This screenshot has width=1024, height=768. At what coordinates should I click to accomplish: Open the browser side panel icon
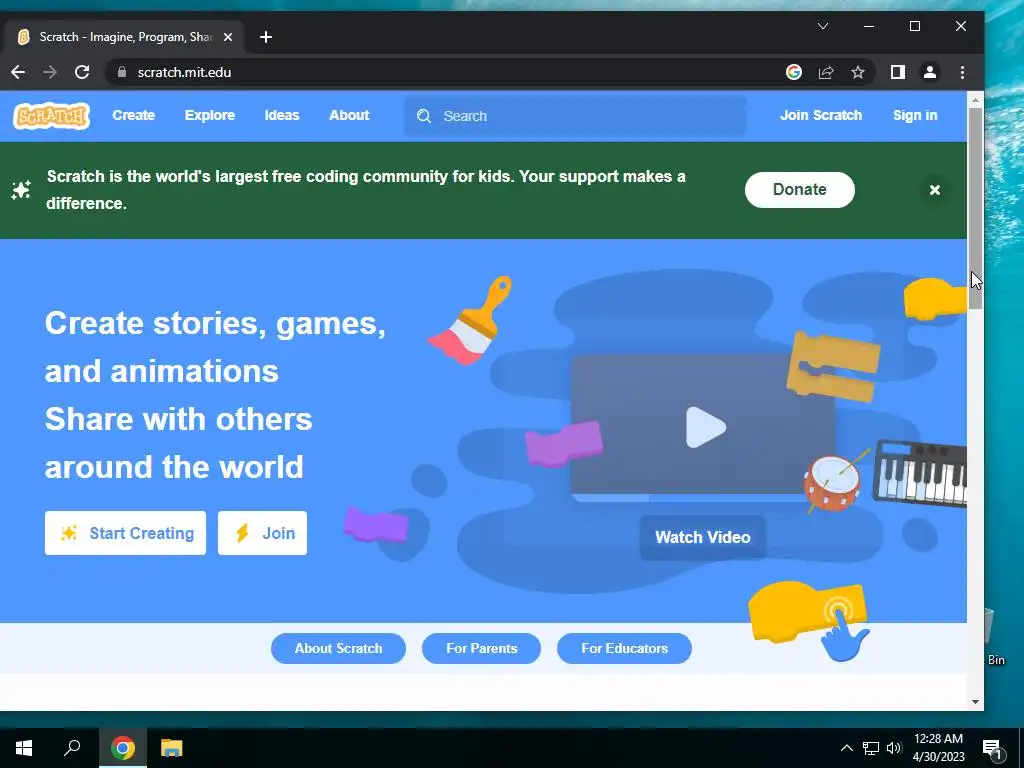click(898, 72)
